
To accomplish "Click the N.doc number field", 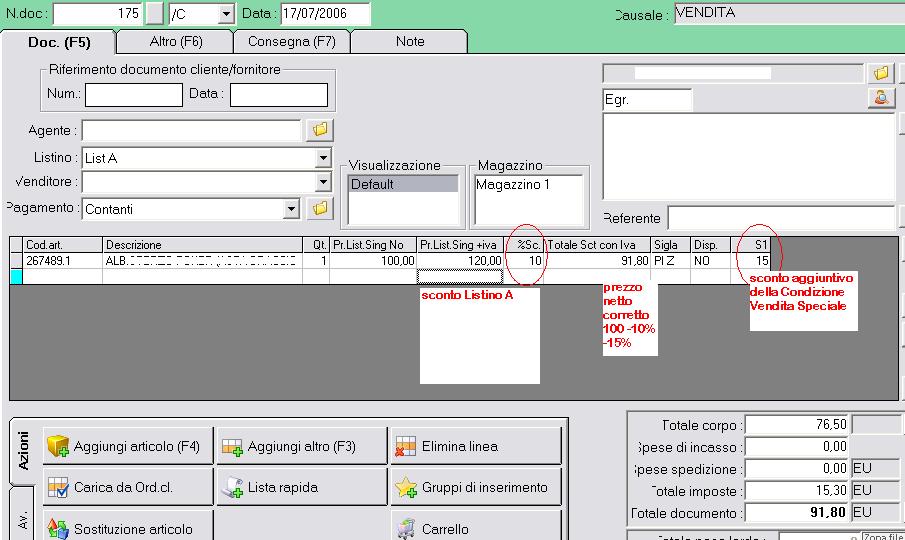I will 98,13.
